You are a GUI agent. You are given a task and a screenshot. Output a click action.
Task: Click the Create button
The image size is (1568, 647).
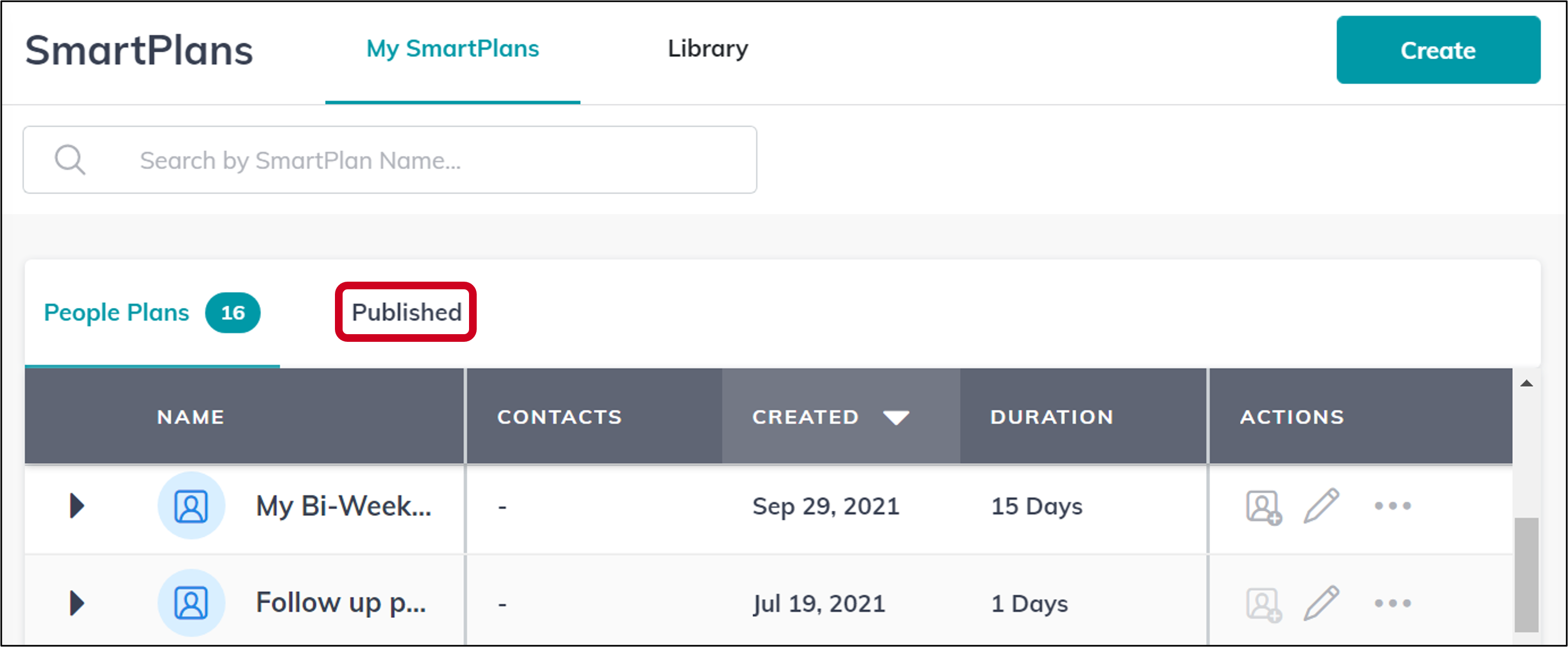(1437, 50)
